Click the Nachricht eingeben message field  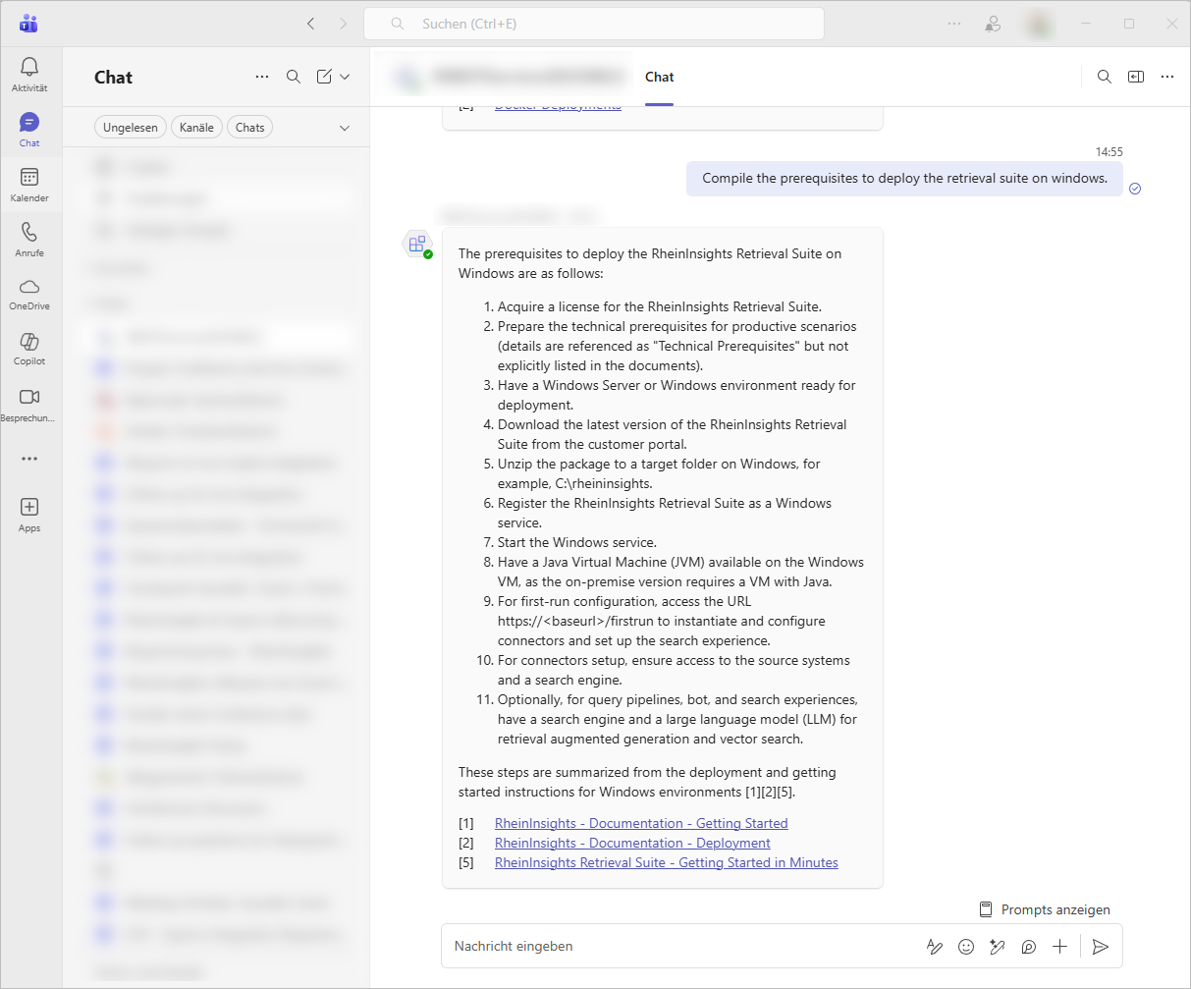click(x=680, y=946)
